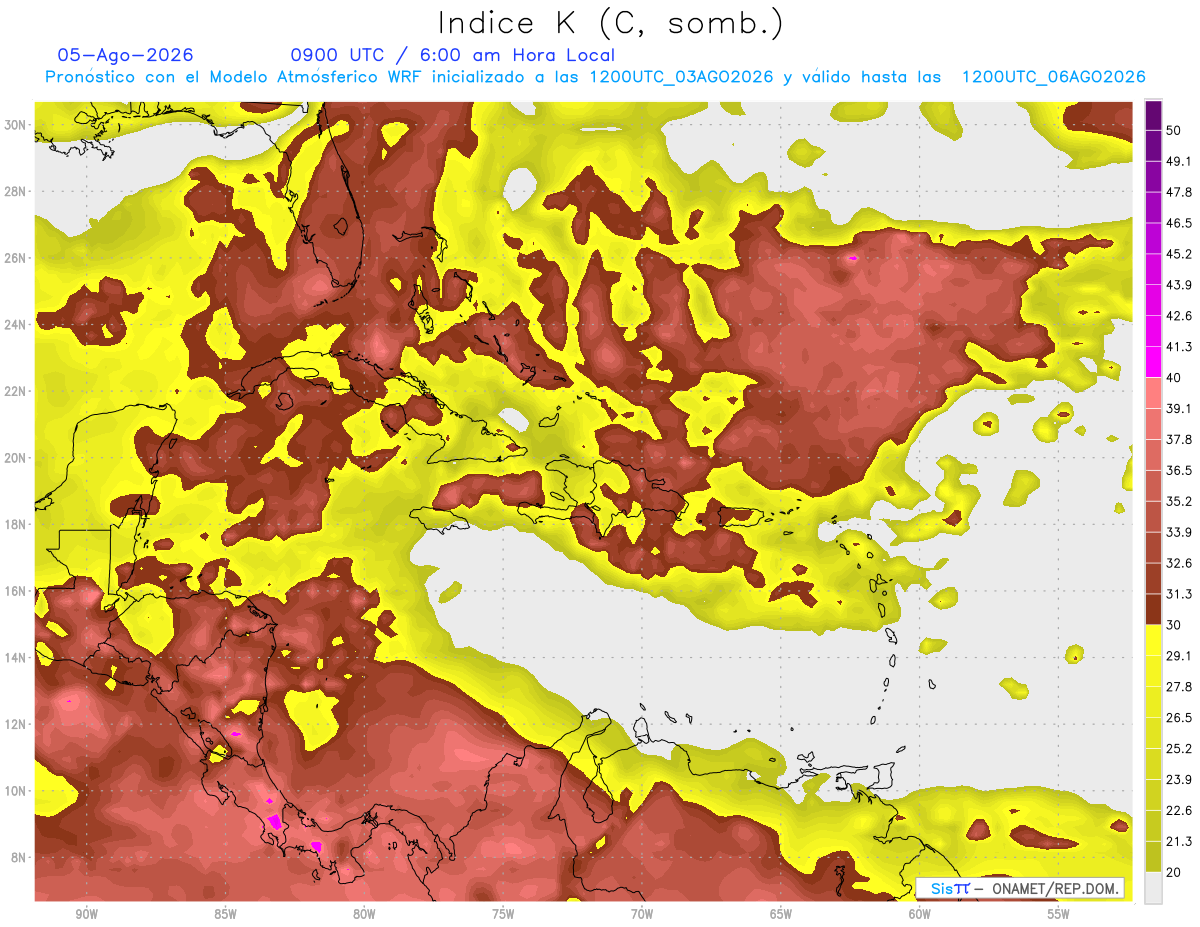The width and height of the screenshot is (1200, 927).
Task: Click the colorbar value 36.5
Action: (x=1180, y=470)
